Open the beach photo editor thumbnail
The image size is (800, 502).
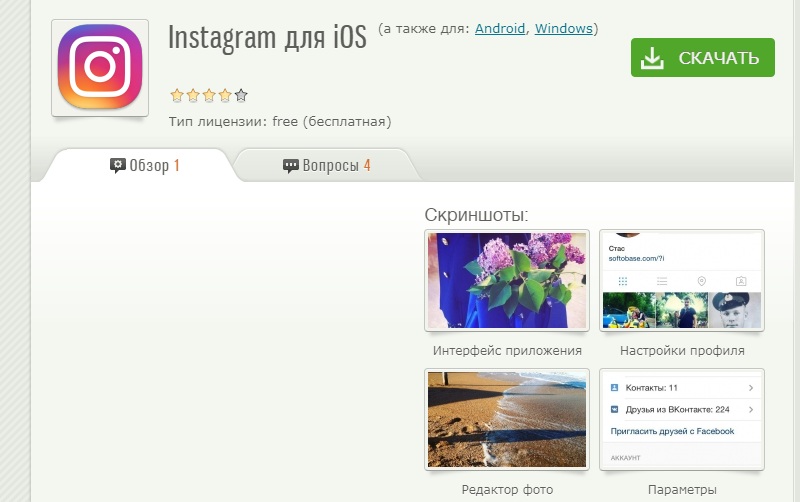(507, 419)
